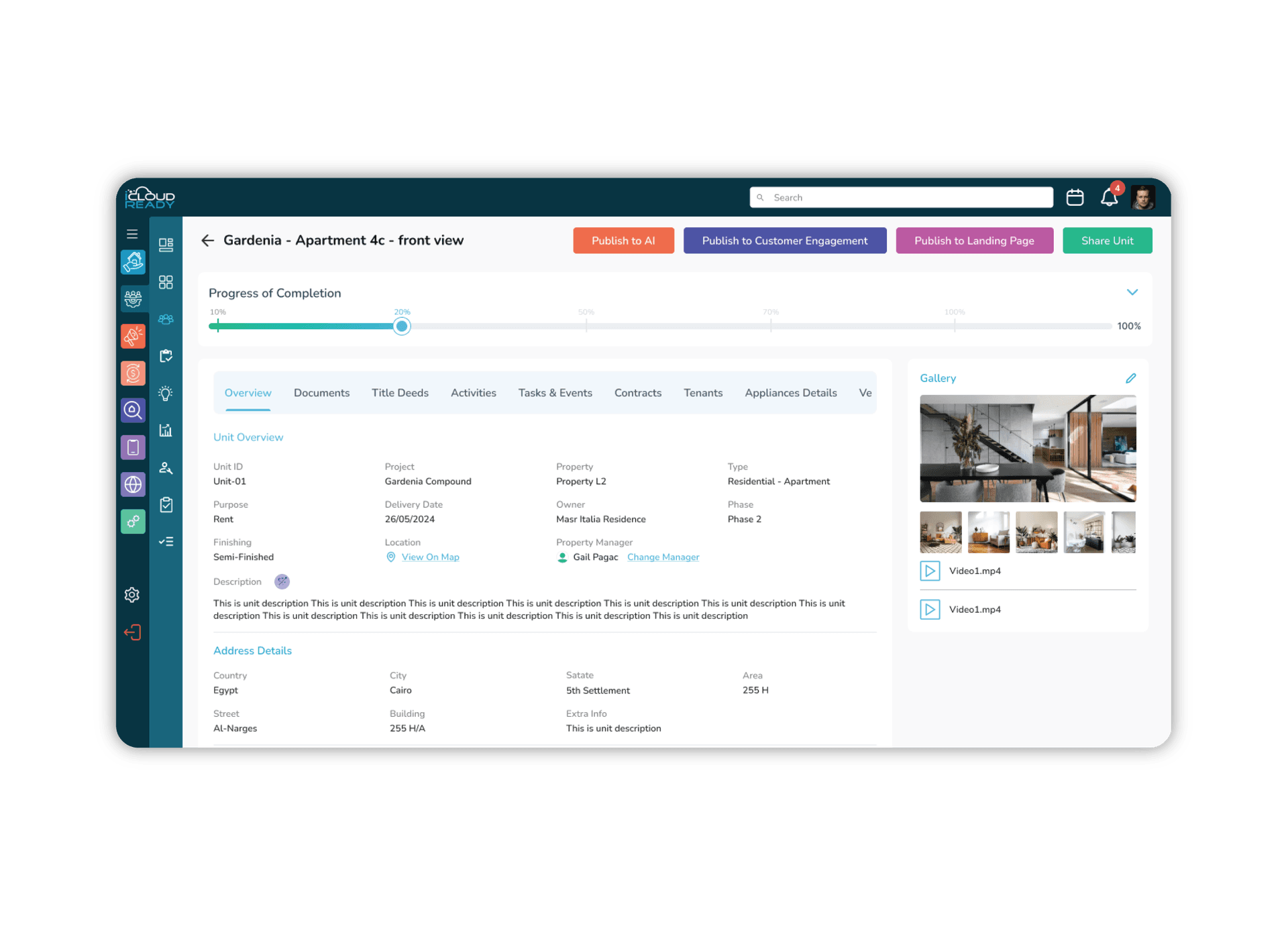Toggle the hamburger menu at sidebar top
The image size is (1288, 926).
pyautogui.click(x=131, y=233)
